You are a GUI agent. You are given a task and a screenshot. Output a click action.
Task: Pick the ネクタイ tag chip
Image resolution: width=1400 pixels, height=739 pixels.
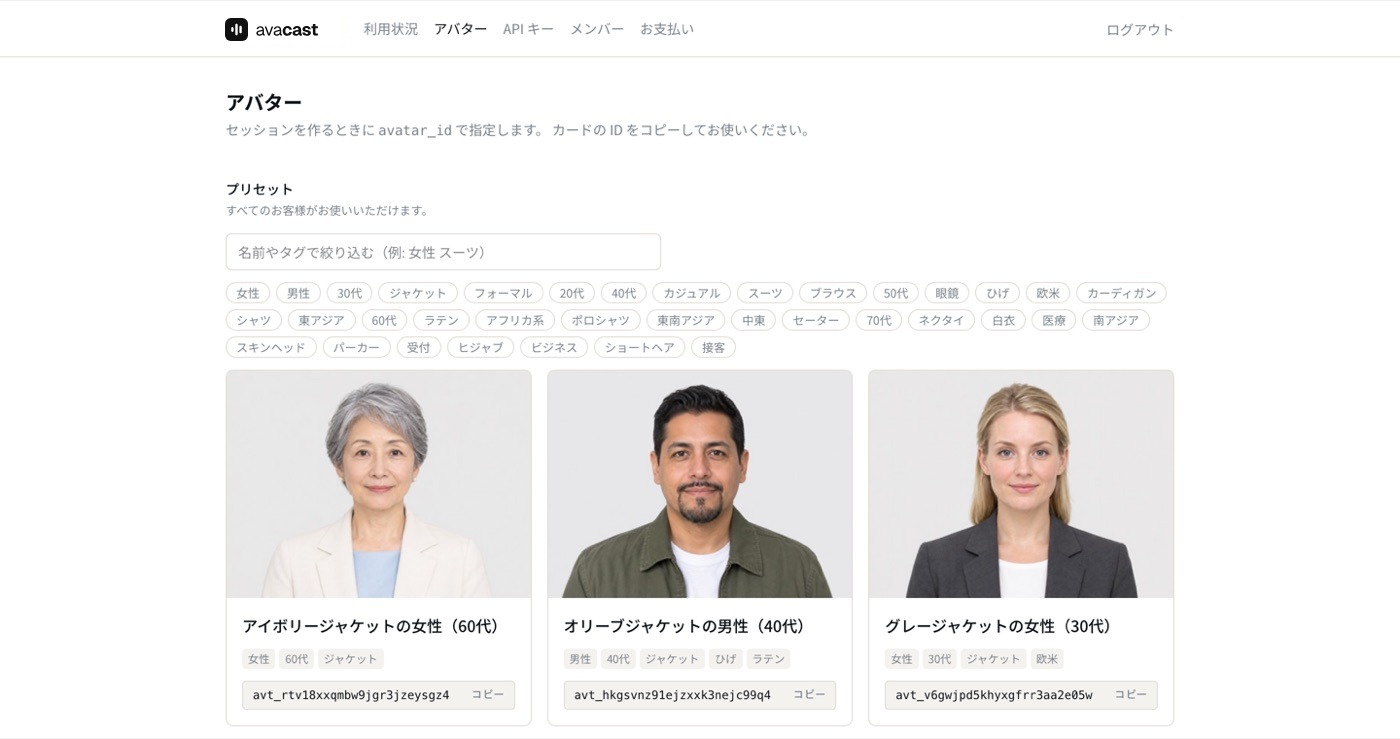pyautogui.click(x=941, y=320)
